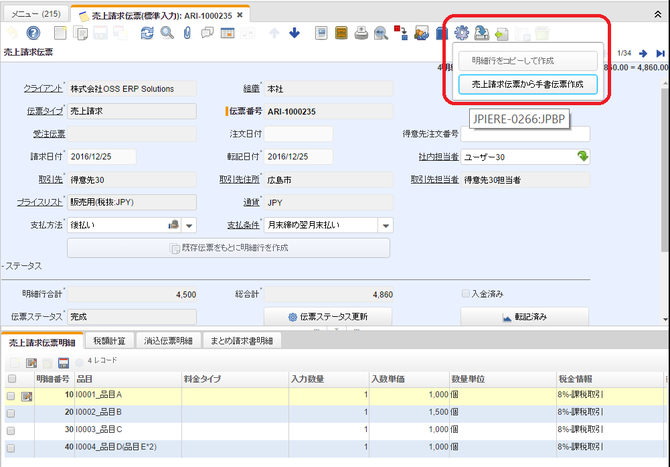This screenshot has width=670, height=467.
Task: Toggle the 入金済み checkbox
Action: pos(466,294)
